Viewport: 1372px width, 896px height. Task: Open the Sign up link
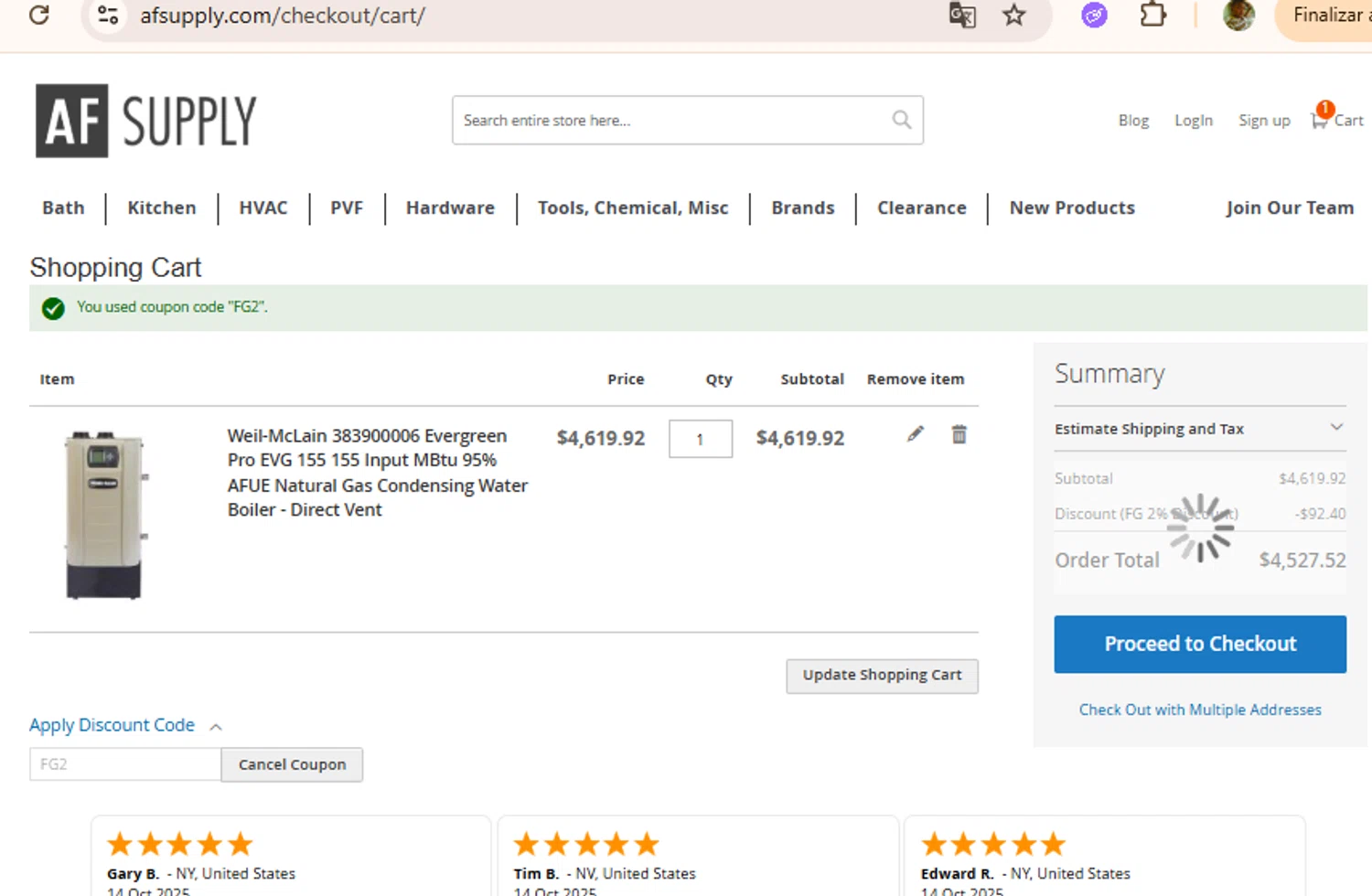[x=1264, y=121]
